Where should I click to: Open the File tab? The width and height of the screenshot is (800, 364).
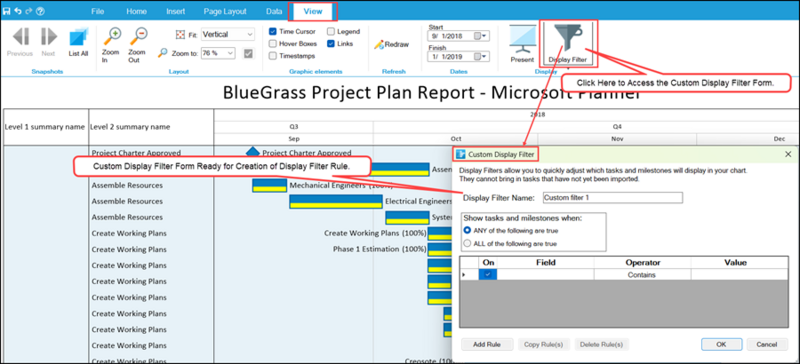[x=97, y=11]
